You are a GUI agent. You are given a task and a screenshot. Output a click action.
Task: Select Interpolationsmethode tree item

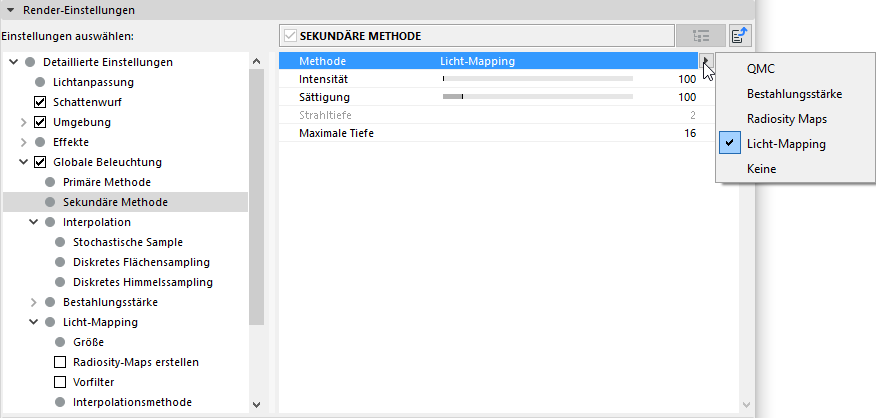click(x=132, y=402)
